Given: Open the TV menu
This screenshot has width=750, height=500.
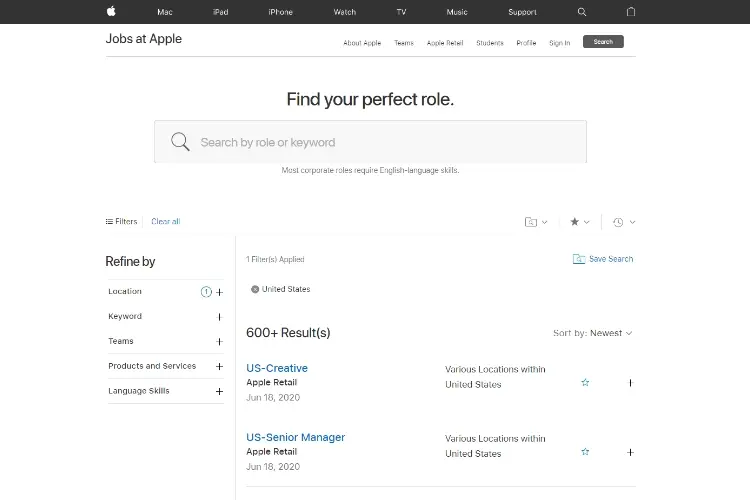Looking at the screenshot, I should 401,12.
